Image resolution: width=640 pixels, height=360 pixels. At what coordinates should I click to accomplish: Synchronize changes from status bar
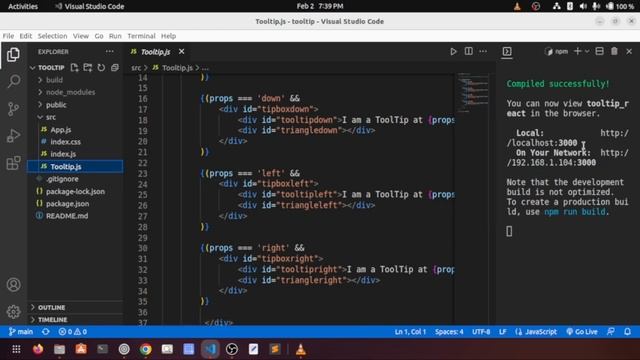point(46,332)
